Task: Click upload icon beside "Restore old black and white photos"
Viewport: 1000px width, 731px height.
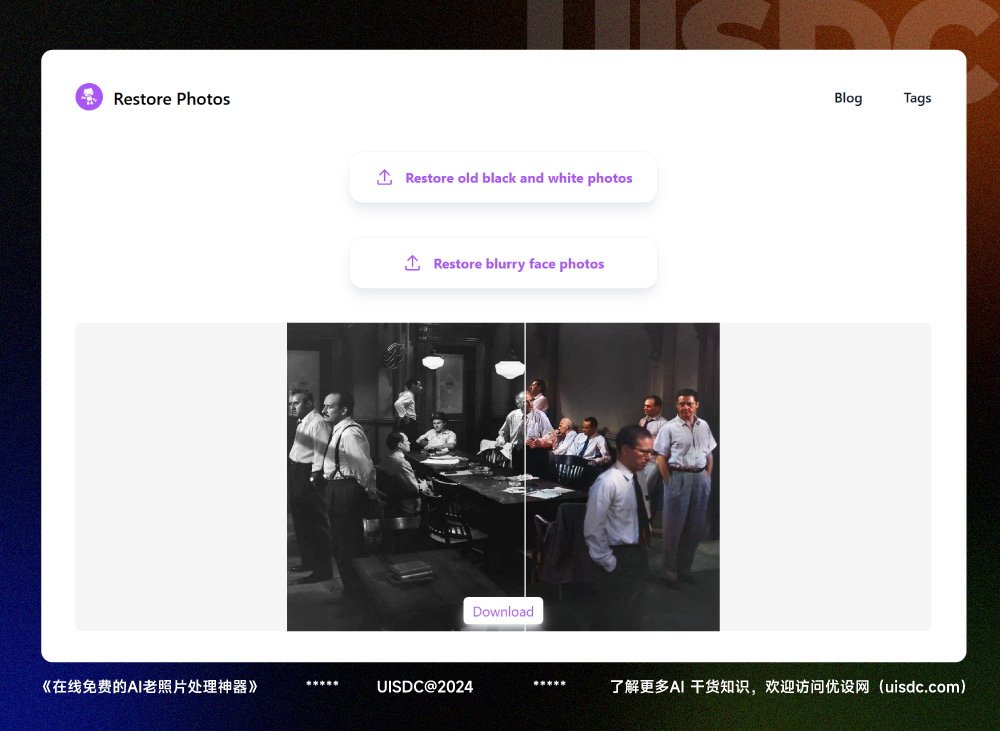Action: [384, 178]
